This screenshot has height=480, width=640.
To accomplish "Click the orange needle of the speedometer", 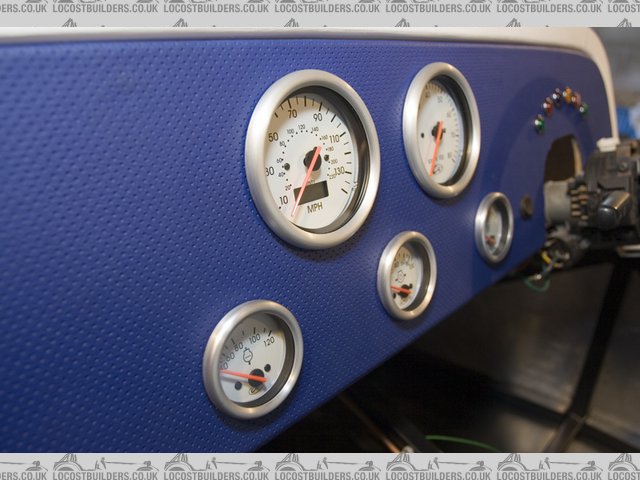I will (x=306, y=180).
